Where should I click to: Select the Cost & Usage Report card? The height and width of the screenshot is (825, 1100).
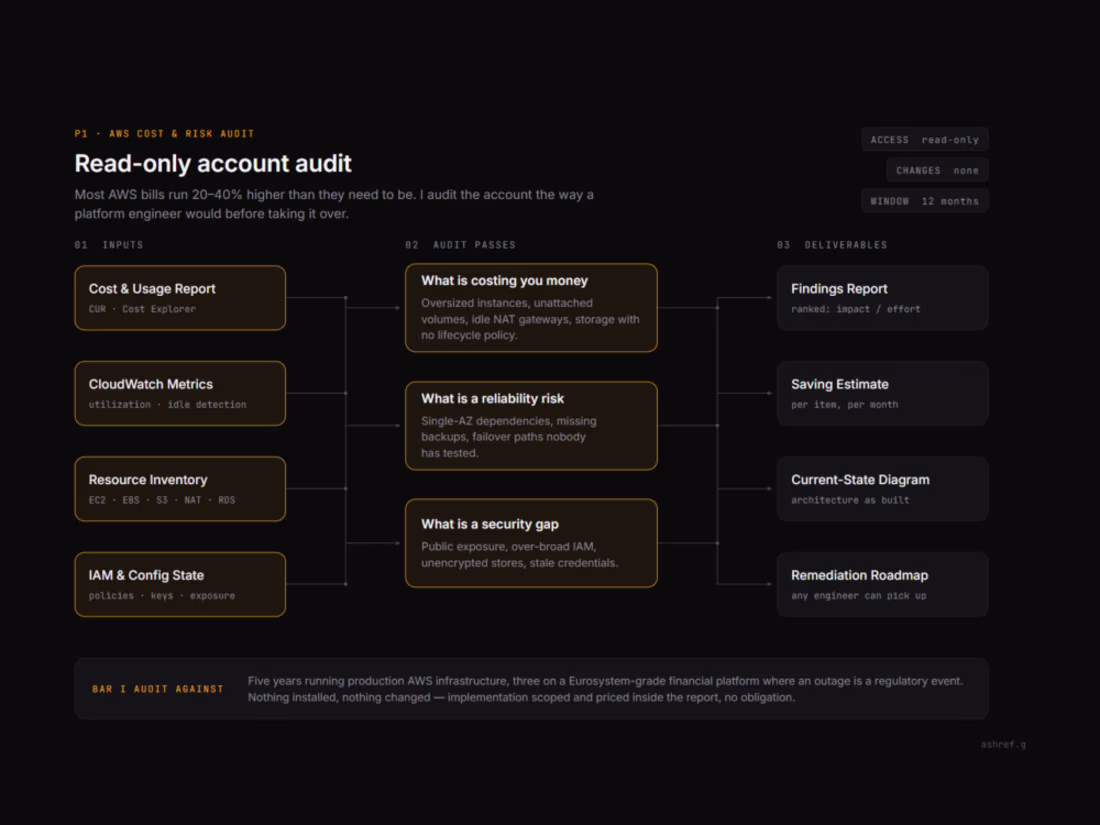(x=180, y=297)
